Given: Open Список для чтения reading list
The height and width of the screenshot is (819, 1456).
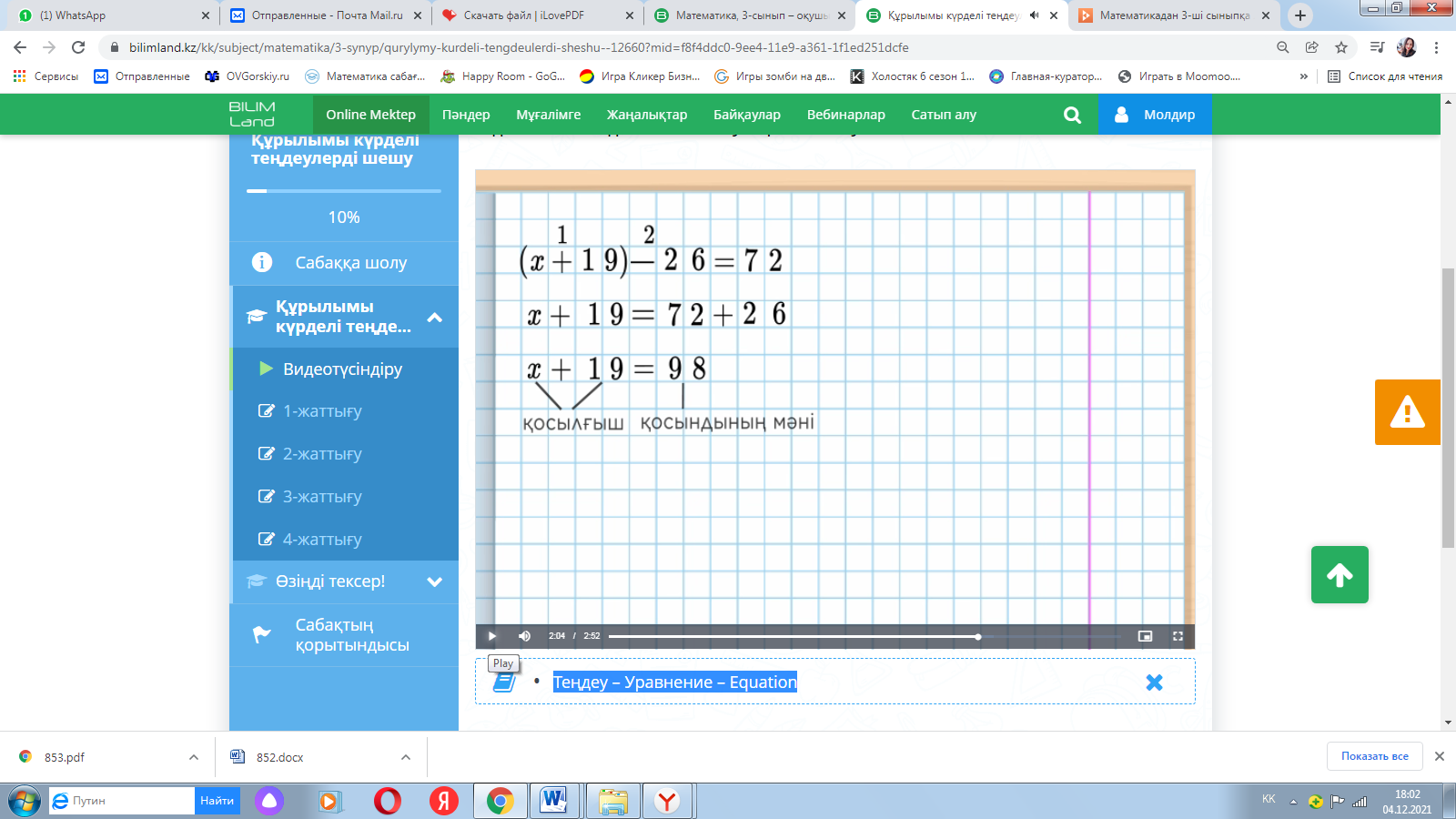Looking at the screenshot, I should 1385,76.
